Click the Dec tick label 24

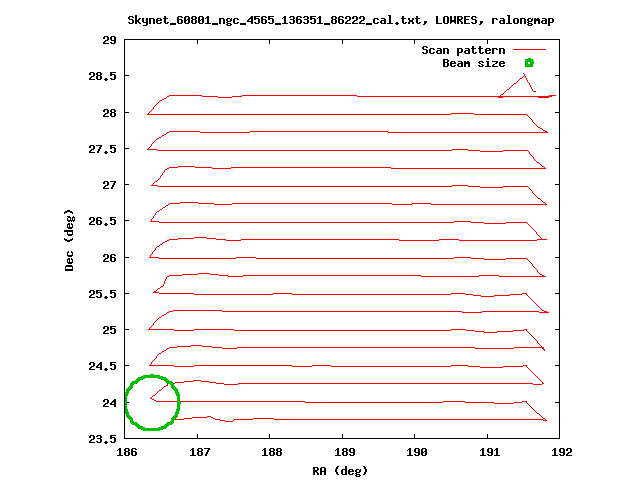pos(109,403)
